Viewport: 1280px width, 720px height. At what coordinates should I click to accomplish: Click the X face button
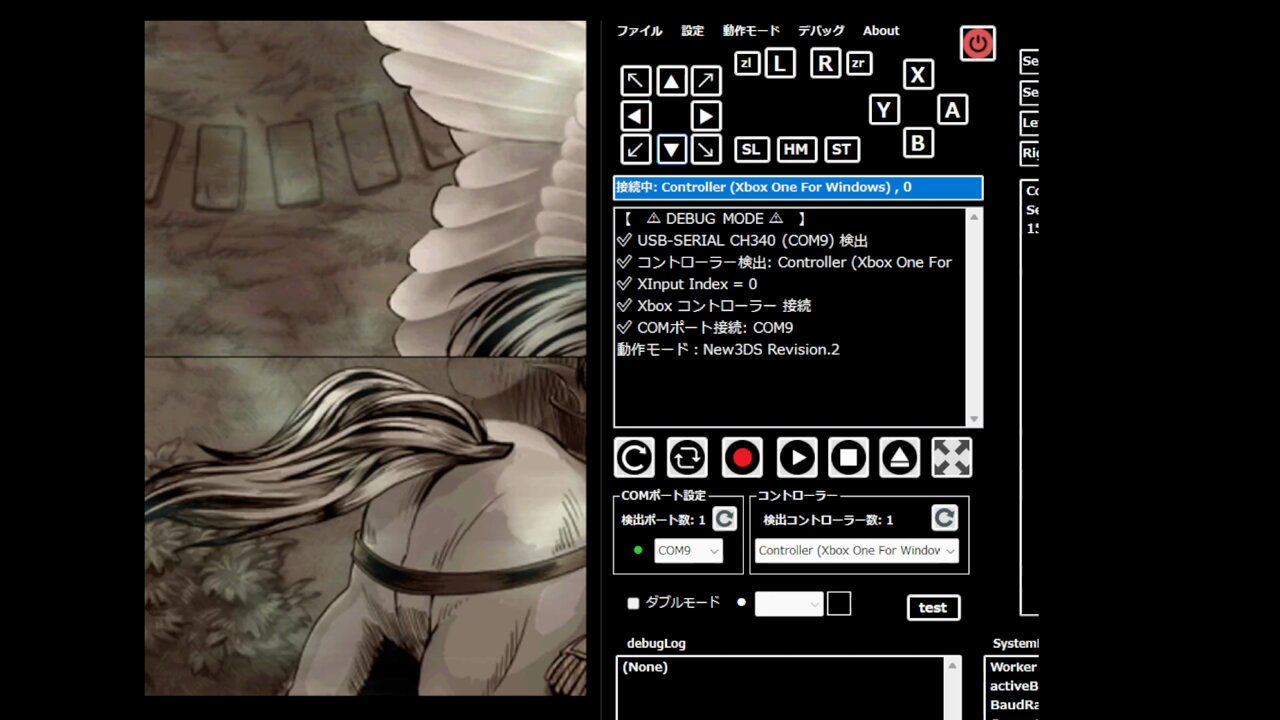[918, 75]
